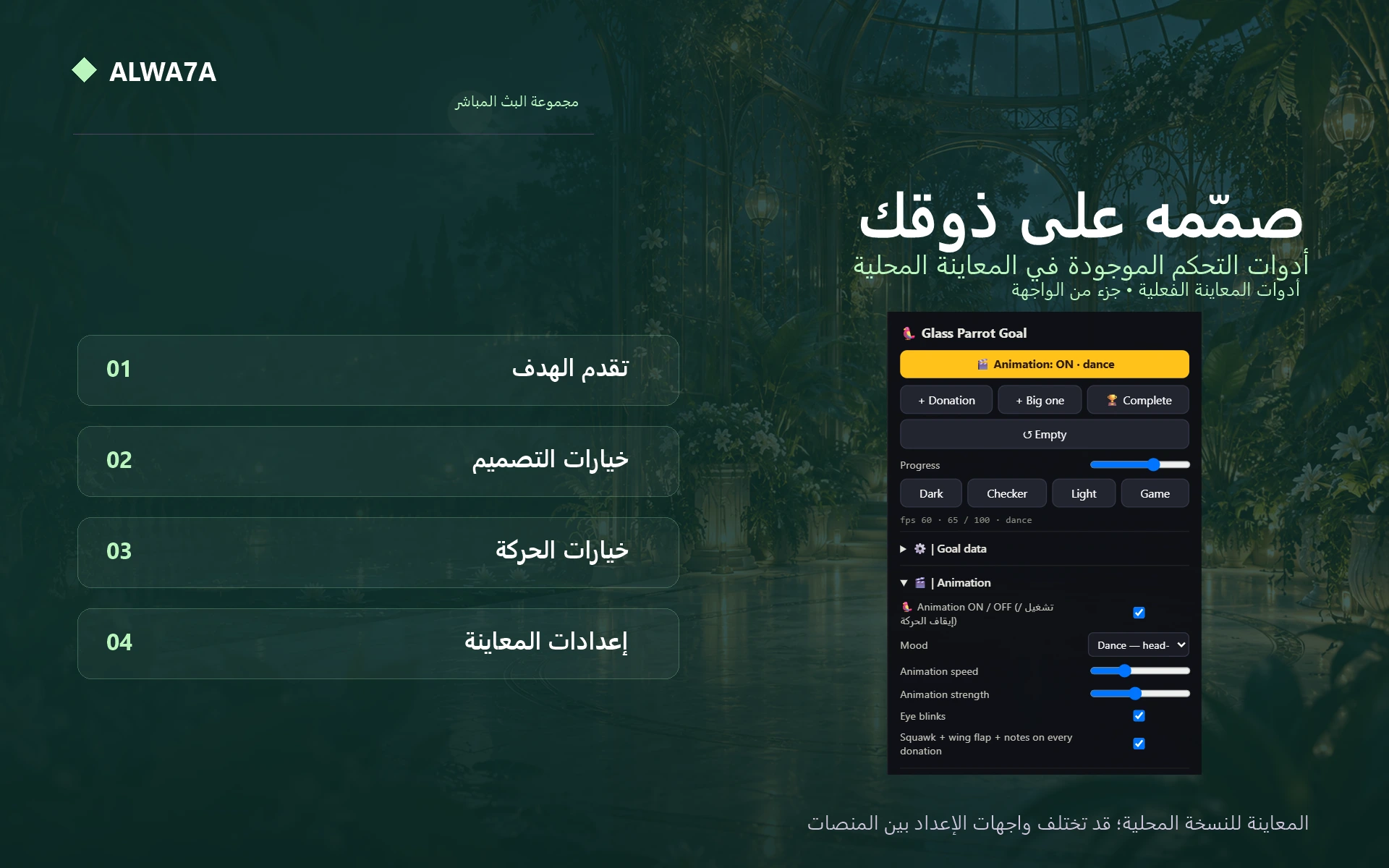The width and height of the screenshot is (1389, 868).
Task: Click the status text 'fps 60 · 65 / 100 · dance'
Action: point(966,520)
